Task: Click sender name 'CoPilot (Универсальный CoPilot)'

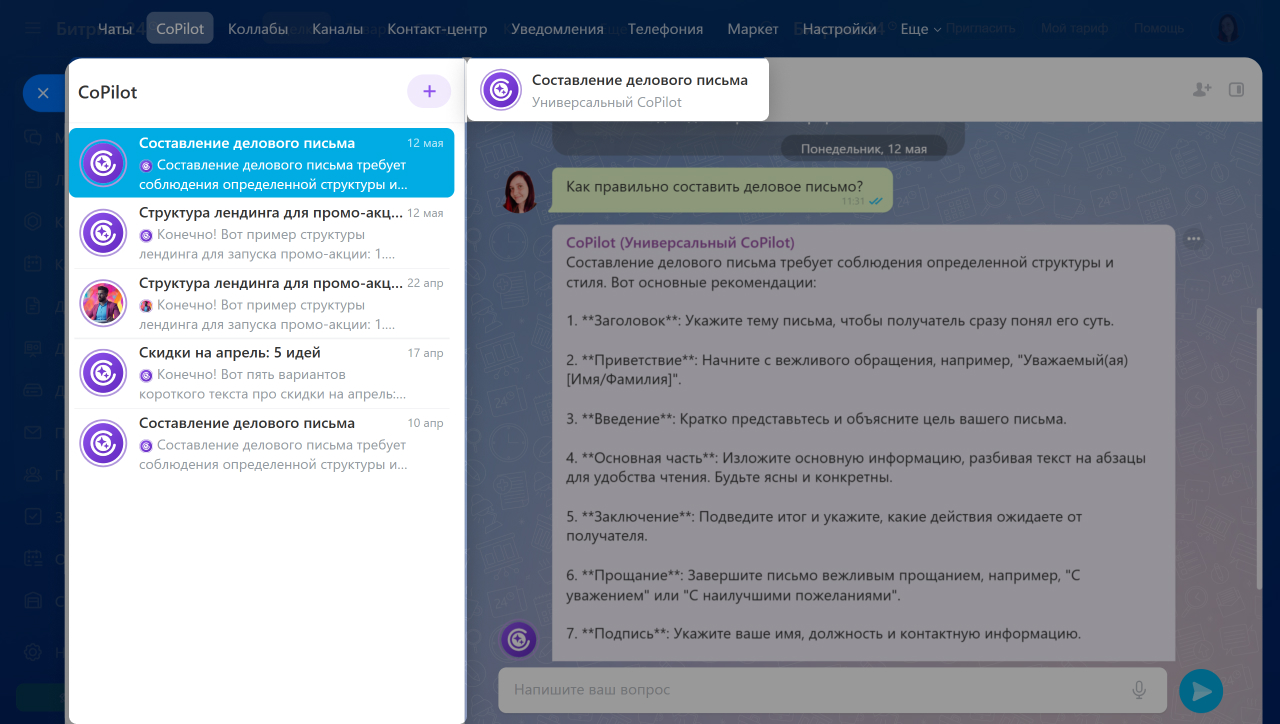Action: [680, 242]
